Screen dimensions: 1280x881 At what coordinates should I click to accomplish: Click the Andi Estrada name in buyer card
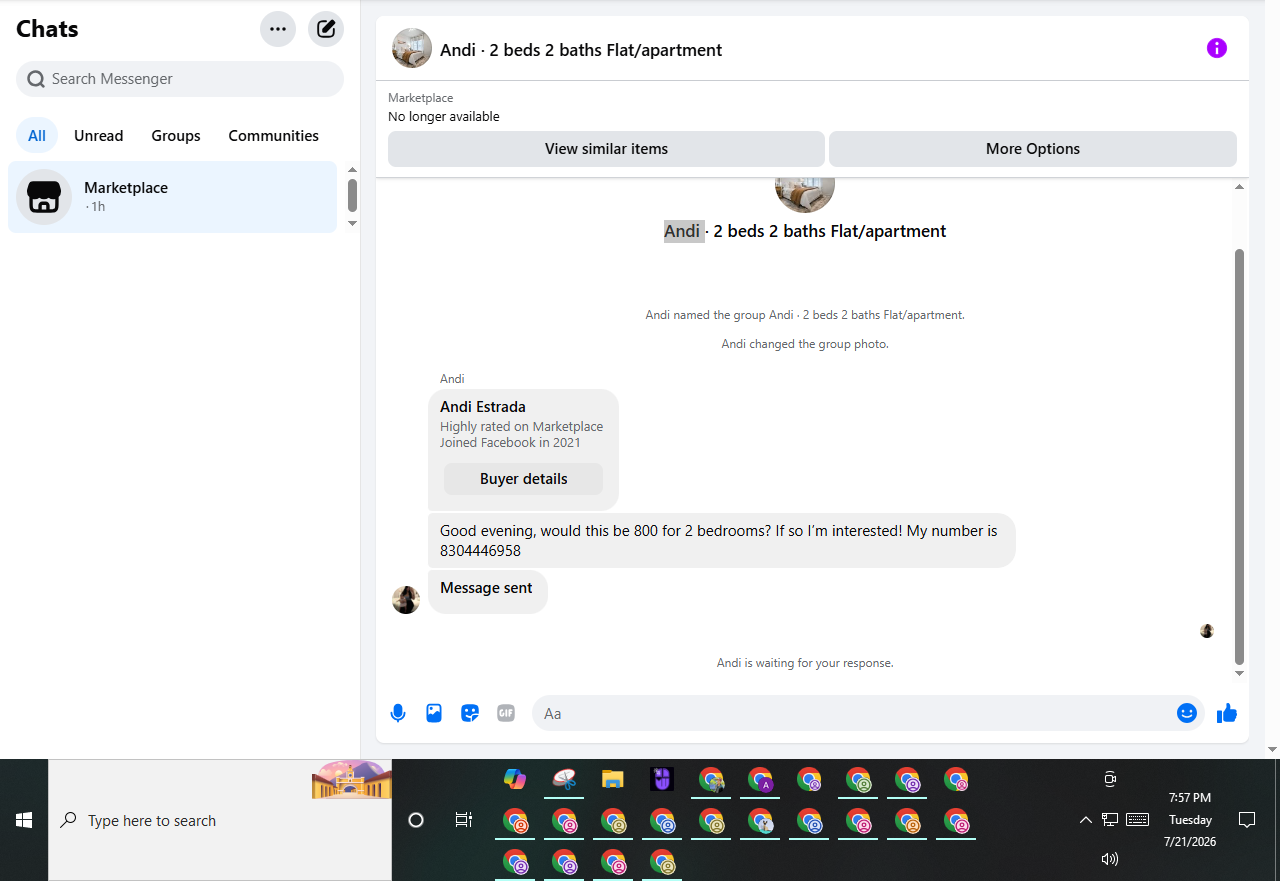pos(483,407)
